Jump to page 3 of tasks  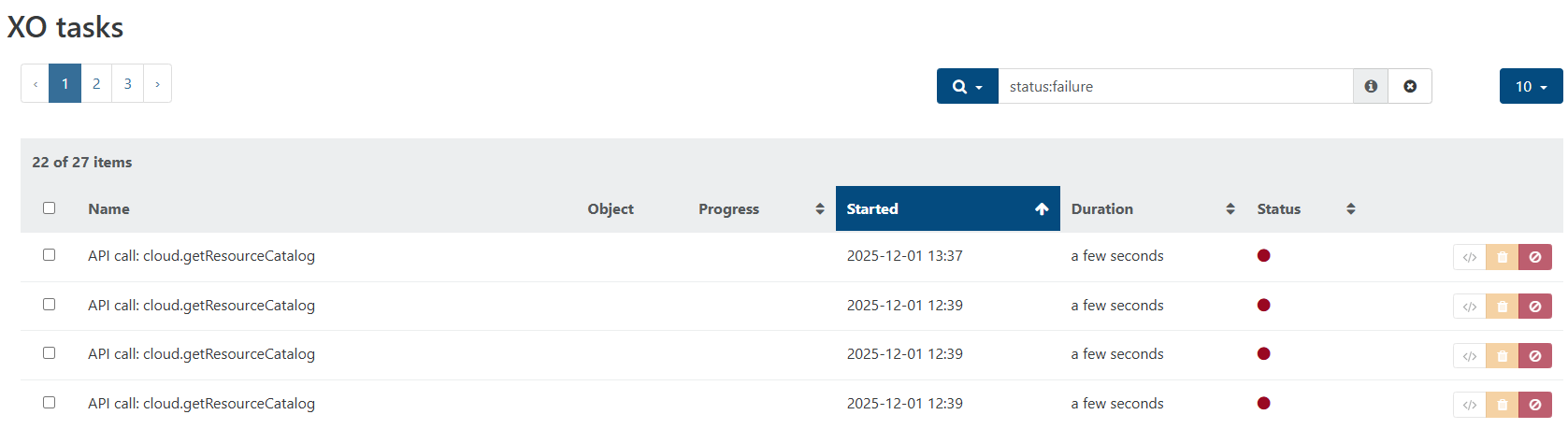[x=128, y=83]
